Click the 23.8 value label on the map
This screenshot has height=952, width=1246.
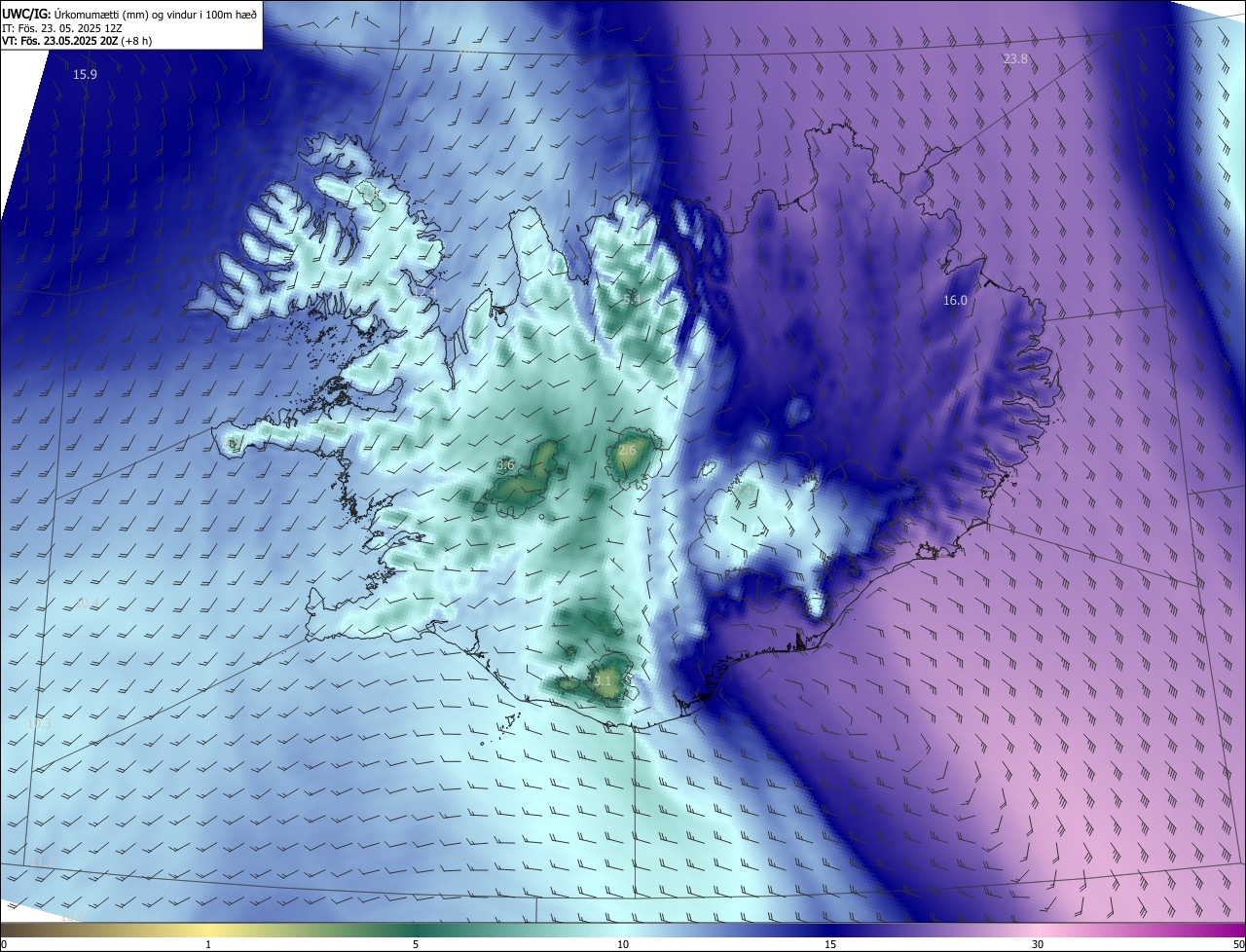click(1015, 59)
